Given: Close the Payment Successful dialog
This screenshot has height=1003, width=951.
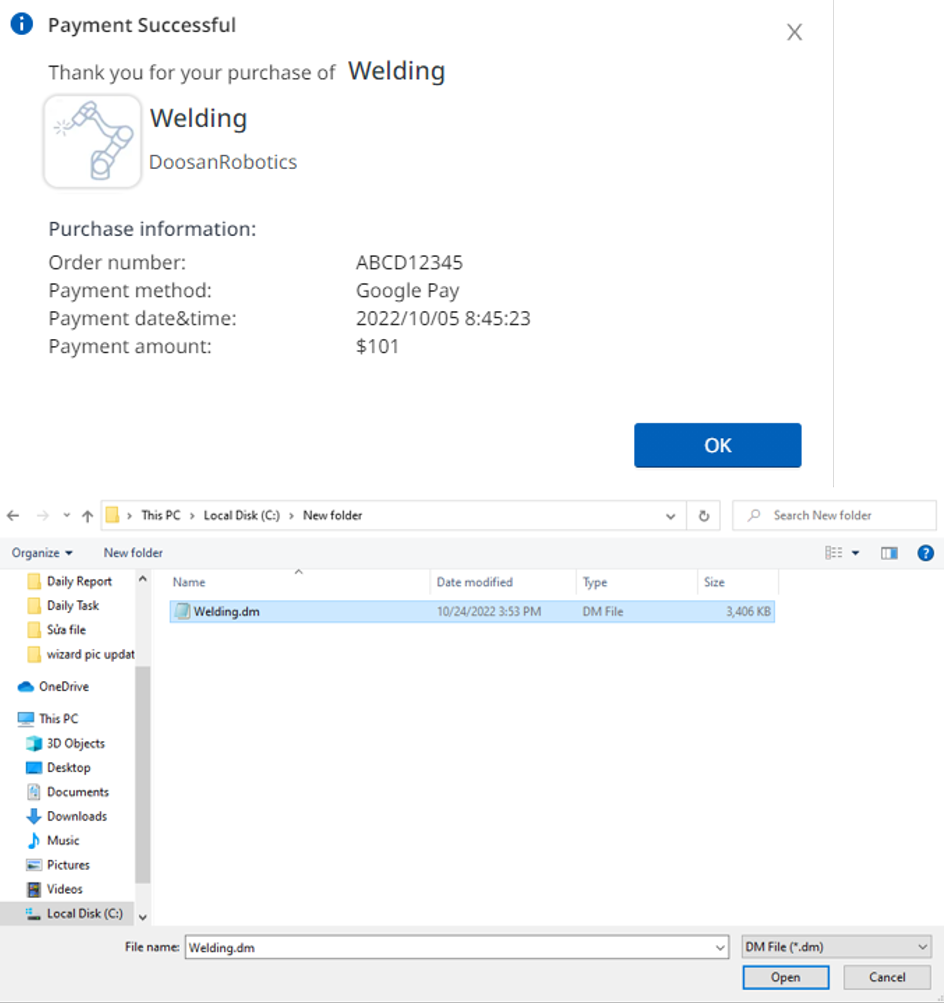Looking at the screenshot, I should 794,32.
